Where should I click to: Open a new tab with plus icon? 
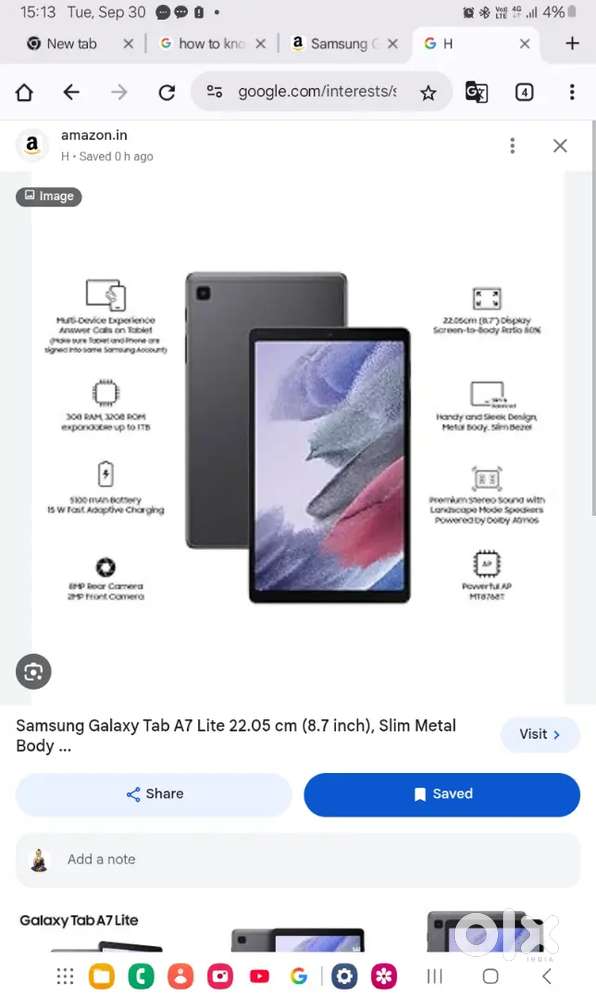tap(572, 43)
